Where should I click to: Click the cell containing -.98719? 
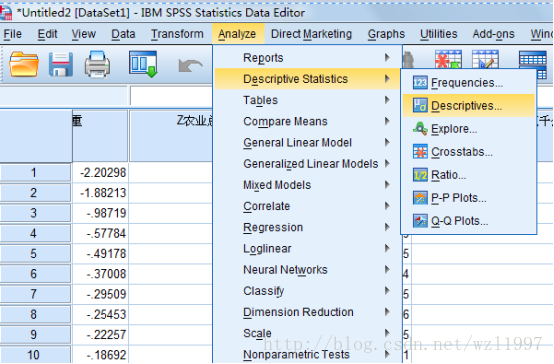point(100,213)
